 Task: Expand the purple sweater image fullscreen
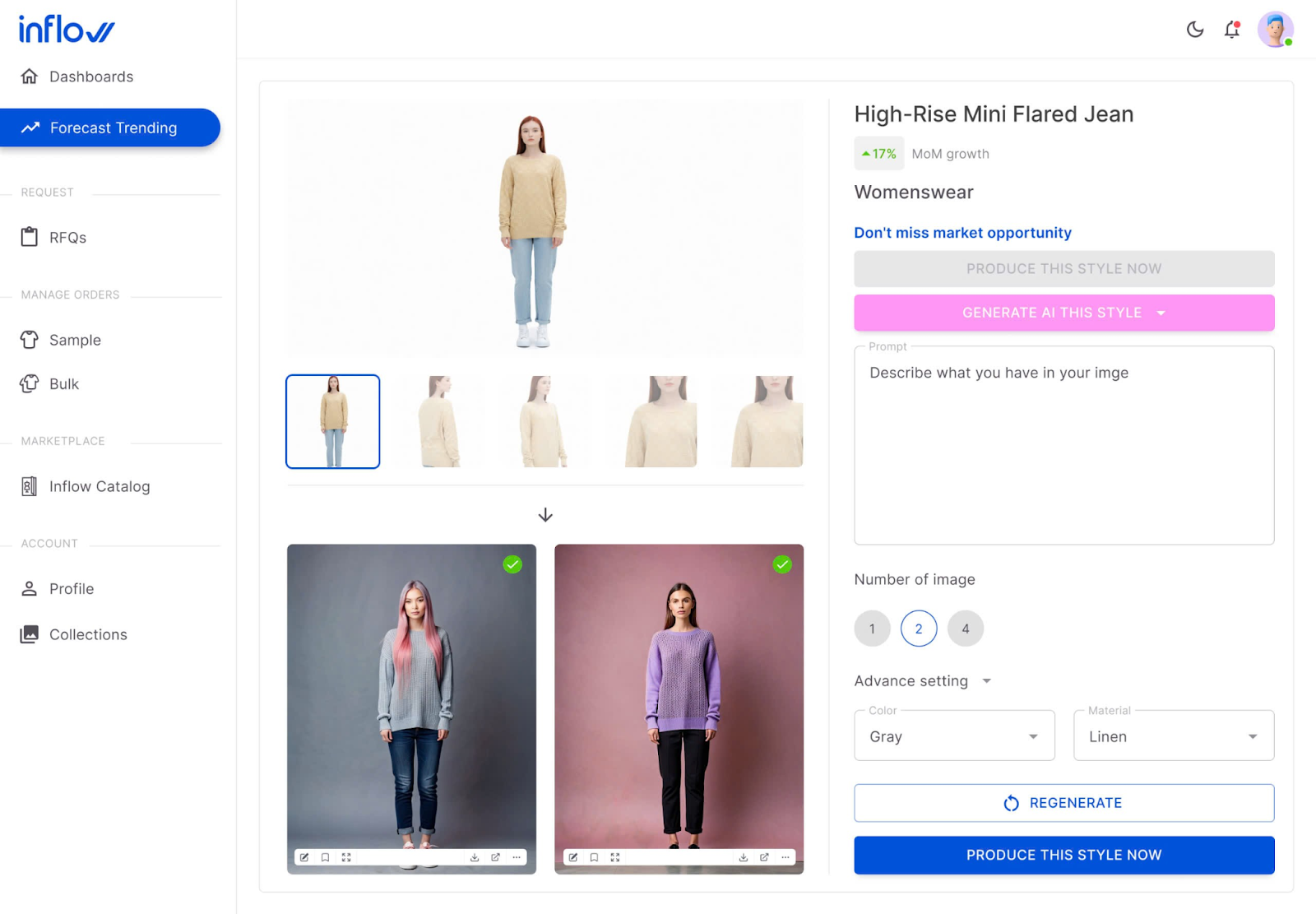coord(615,857)
